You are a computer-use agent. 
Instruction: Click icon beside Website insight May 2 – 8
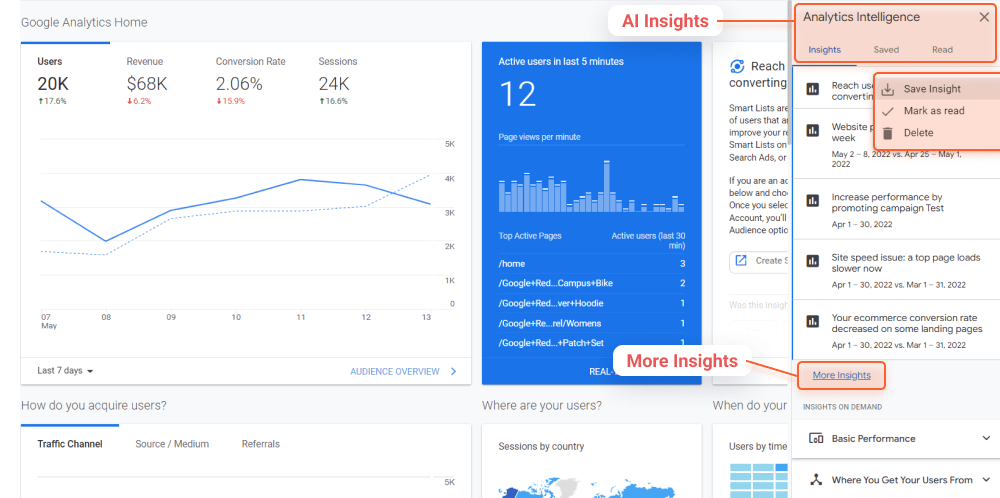tap(812, 131)
